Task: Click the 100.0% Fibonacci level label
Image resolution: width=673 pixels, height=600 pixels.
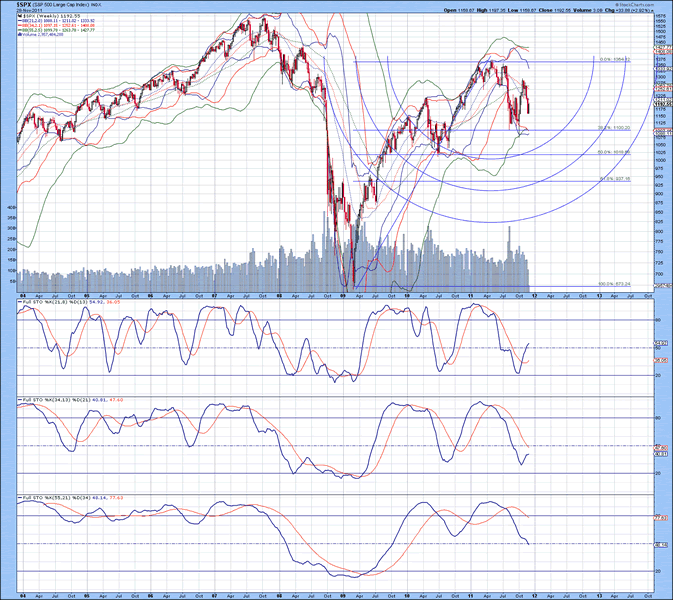Action: coord(614,284)
